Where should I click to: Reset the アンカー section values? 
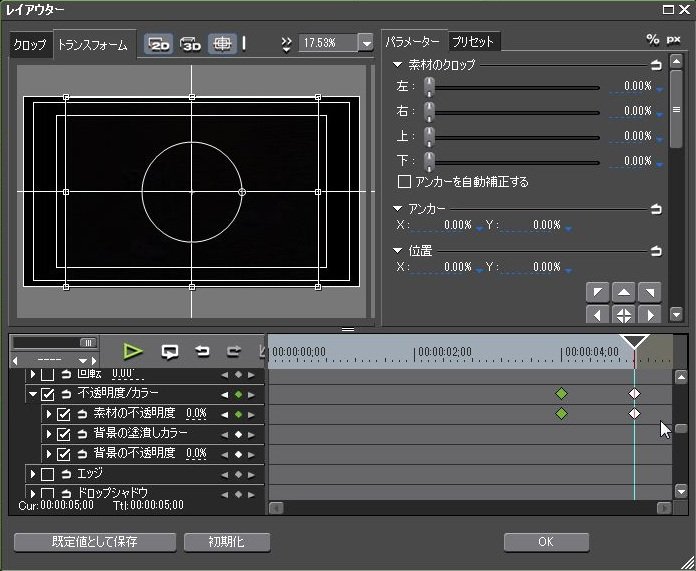click(x=656, y=209)
